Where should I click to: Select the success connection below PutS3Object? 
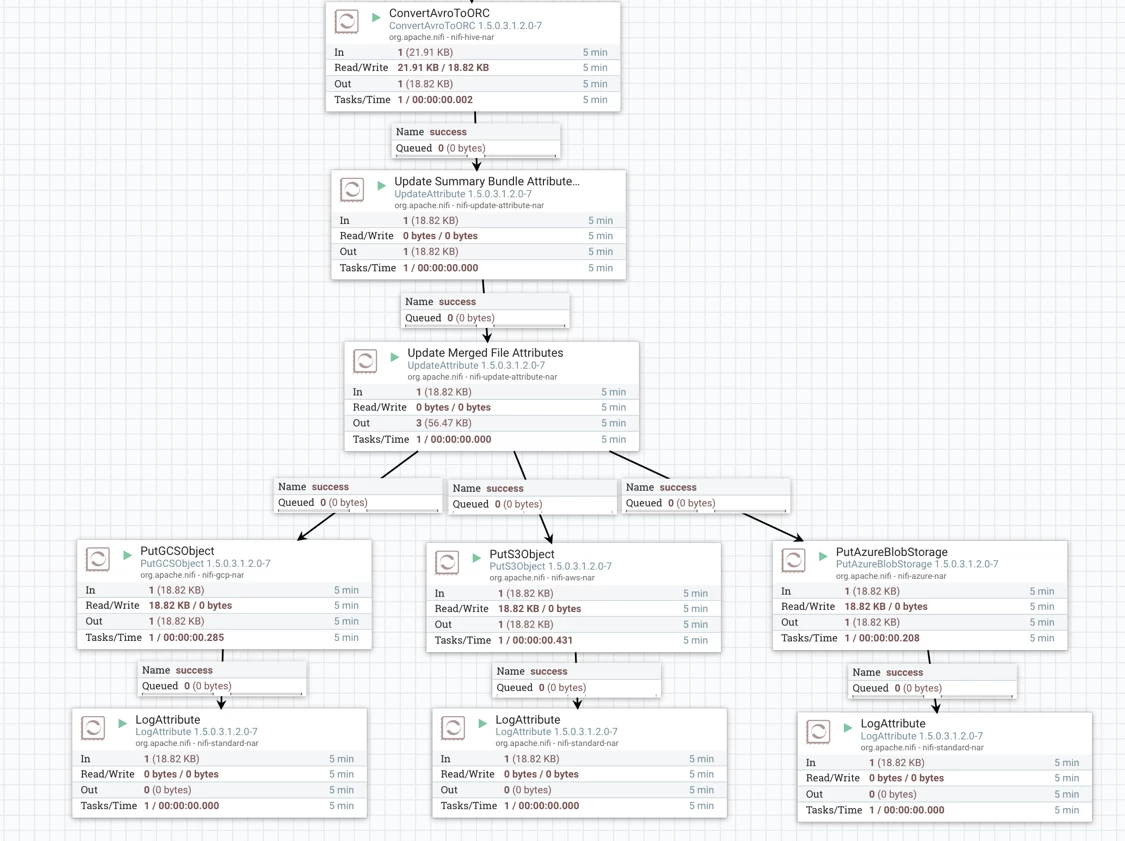[576, 680]
